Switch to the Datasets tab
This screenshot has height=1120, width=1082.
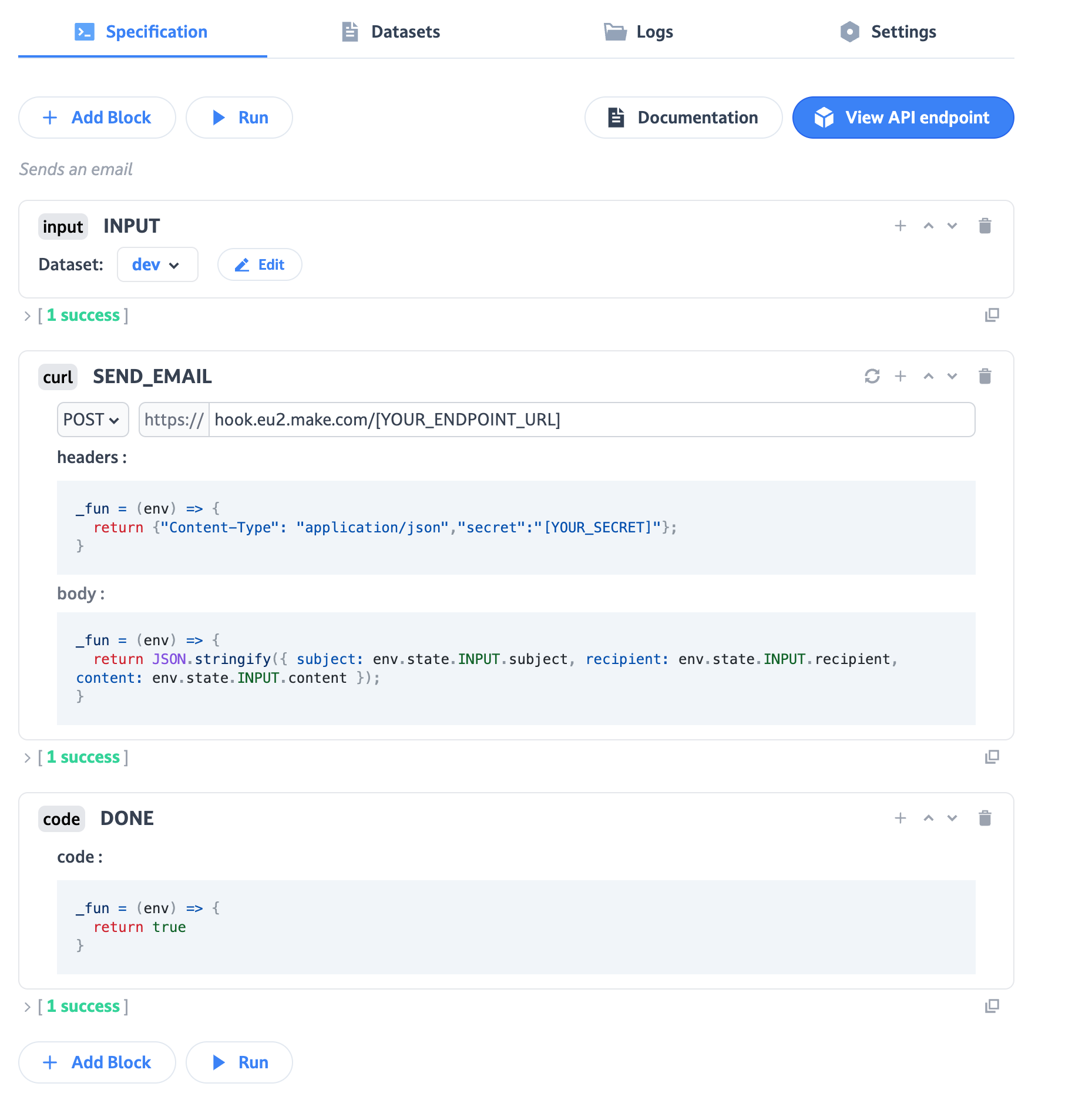(391, 32)
